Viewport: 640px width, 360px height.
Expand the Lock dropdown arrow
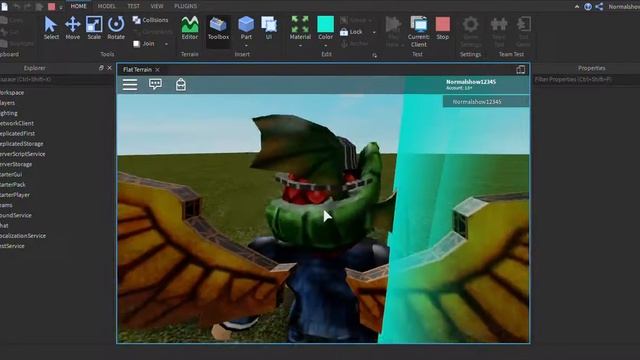click(x=374, y=32)
